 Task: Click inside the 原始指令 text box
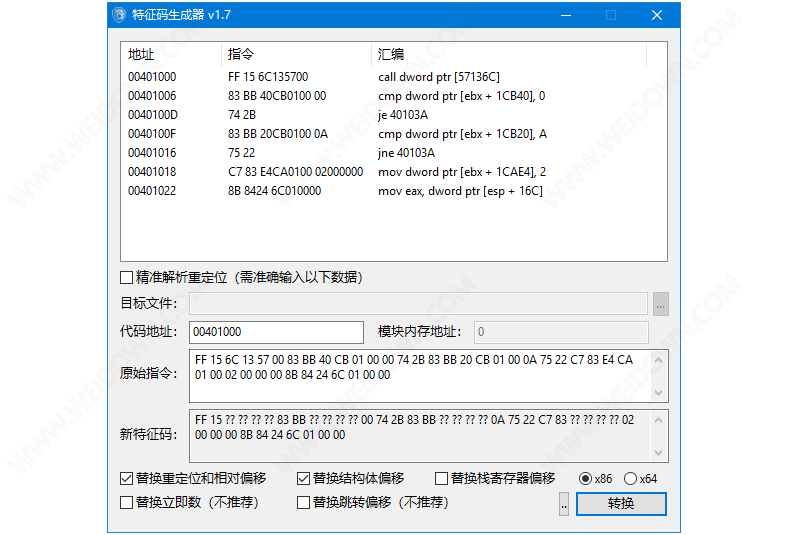[420, 376]
